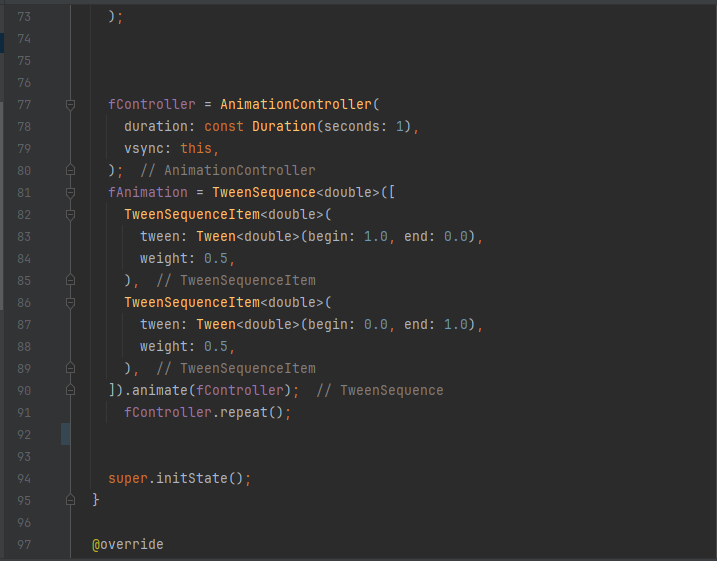Collapse the fold at line 77 AnimationController
717x561 pixels.
click(70, 105)
